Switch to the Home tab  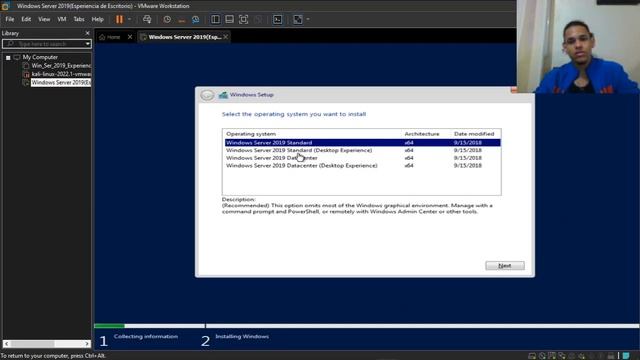tap(110, 37)
